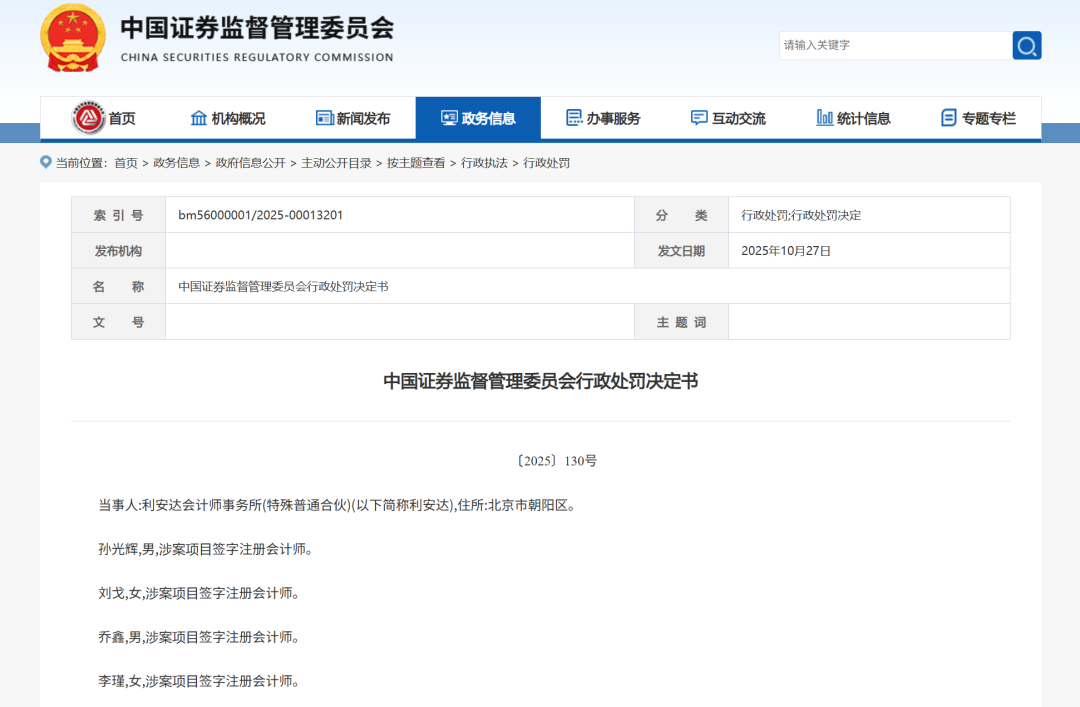The height and width of the screenshot is (707, 1080).
Task: Focus the 请输入关键字 search field
Action: pos(895,45)
